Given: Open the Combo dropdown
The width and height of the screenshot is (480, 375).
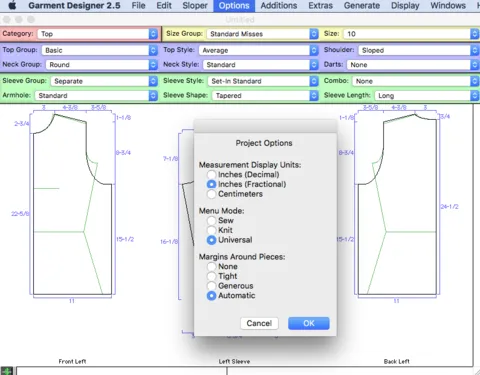Looking at the screenshot, I should 415,81.
